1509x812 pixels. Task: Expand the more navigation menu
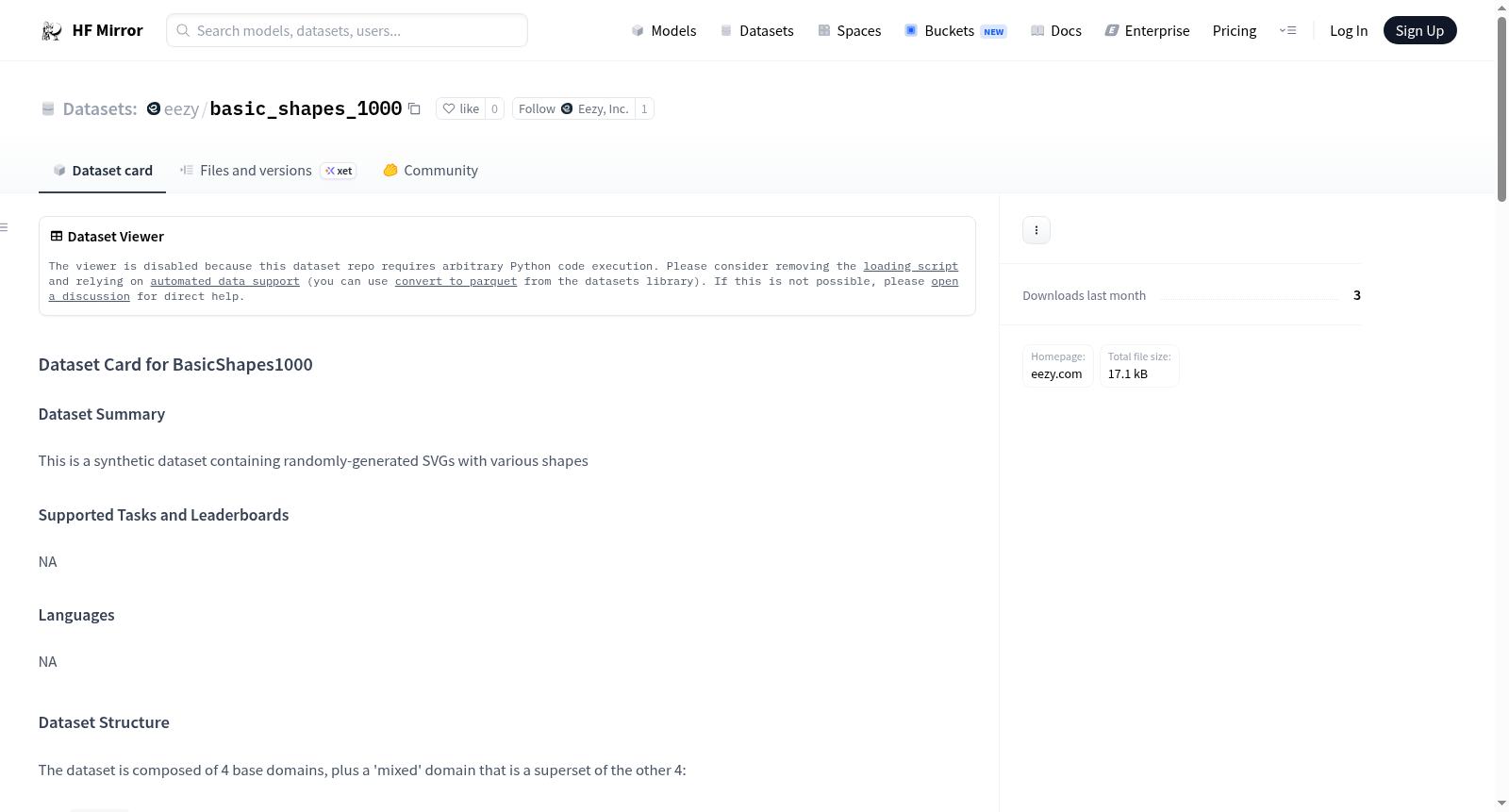(x=1287, y=30)
